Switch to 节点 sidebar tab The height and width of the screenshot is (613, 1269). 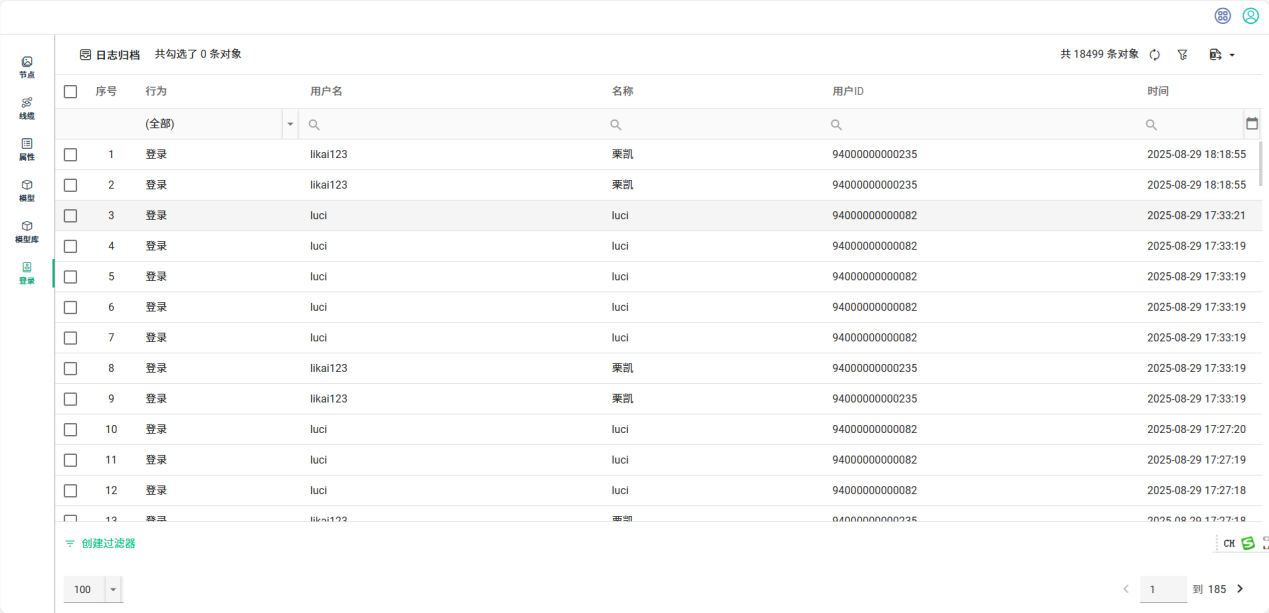[27, 67]
